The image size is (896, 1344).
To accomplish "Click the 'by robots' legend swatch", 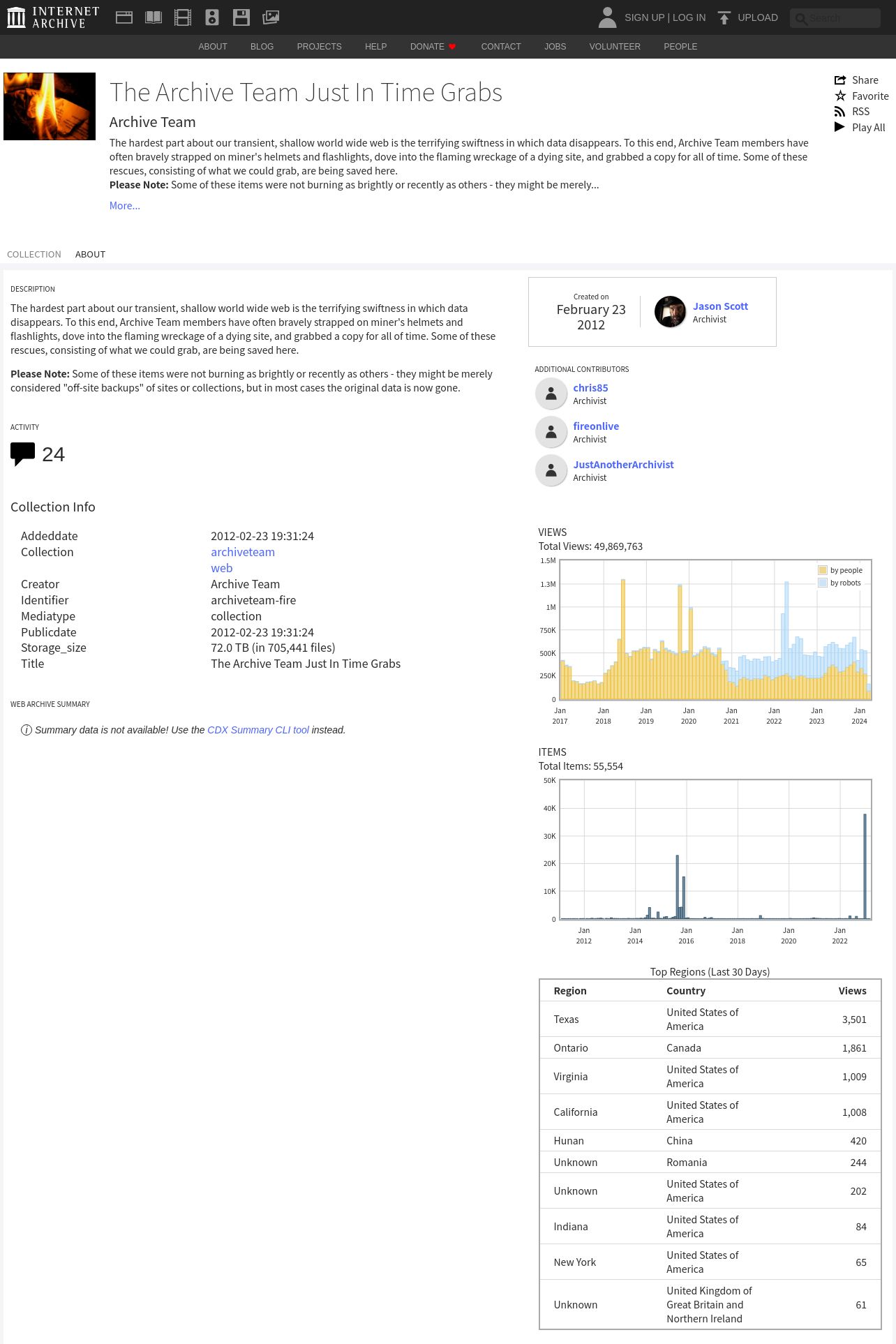I will click(823, 583).
